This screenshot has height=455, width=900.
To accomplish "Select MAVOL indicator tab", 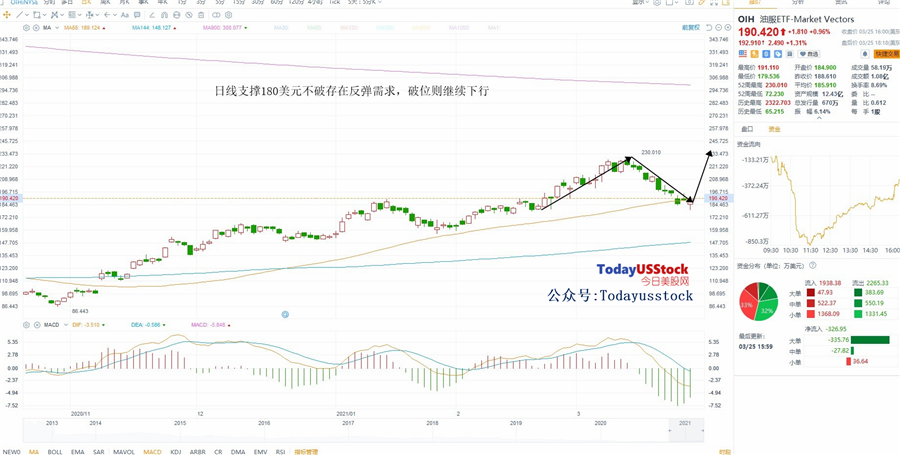I will coord(123,452).
